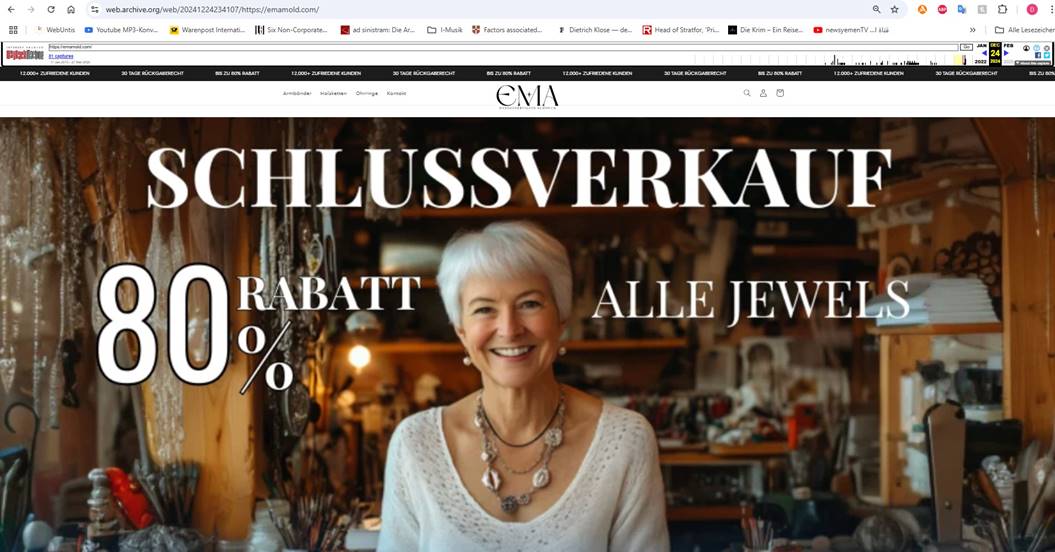Go to the browser home icon

point(71,9)
